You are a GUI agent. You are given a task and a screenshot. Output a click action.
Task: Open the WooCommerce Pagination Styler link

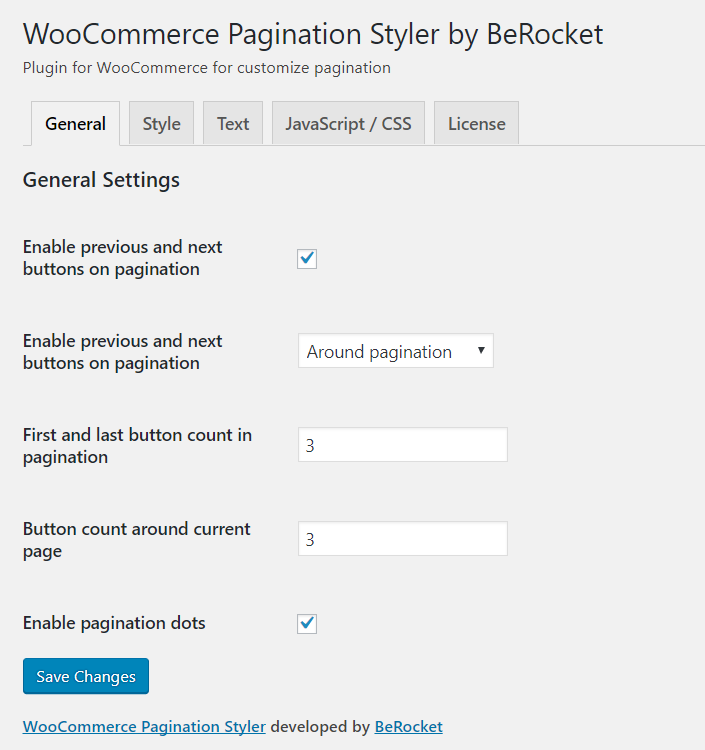(x=144, y=727)
